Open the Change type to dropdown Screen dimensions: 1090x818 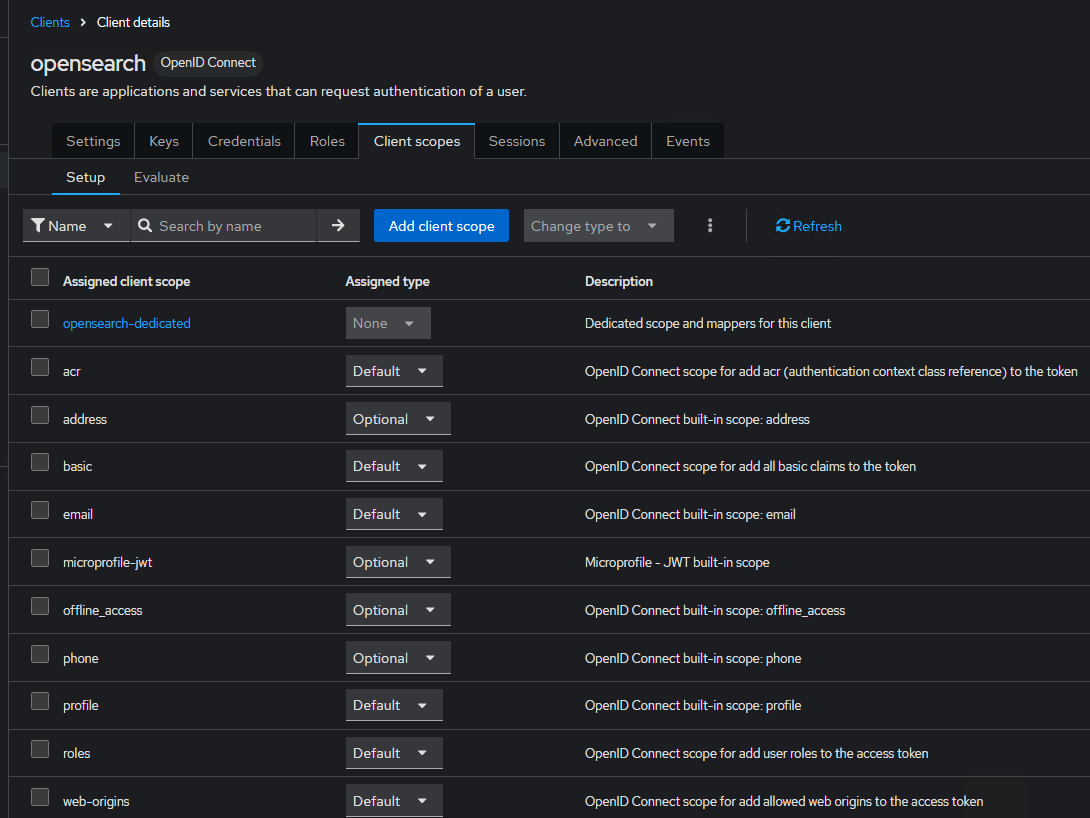[x=598, y=226]
